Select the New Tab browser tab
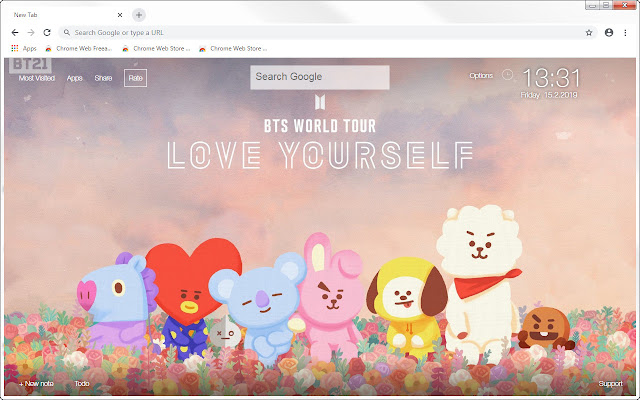This screenshot has height=400, width=640. pos(65,15)
